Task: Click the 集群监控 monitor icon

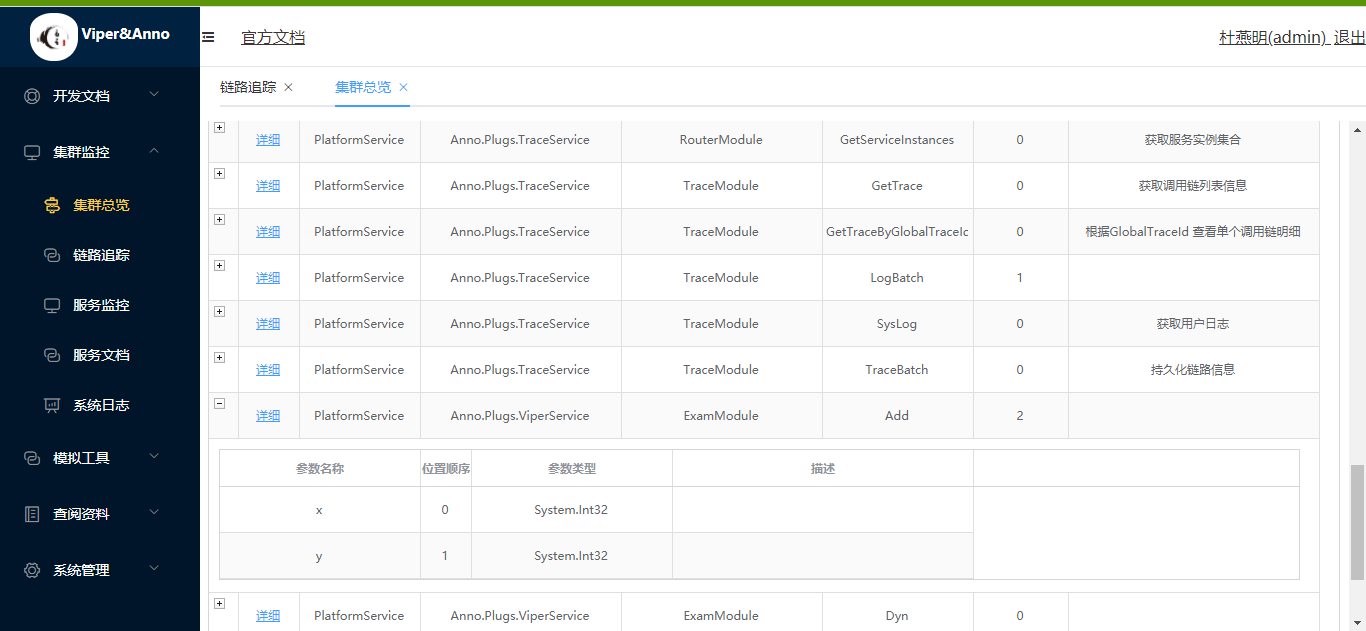Action: [x=32, y=152]
